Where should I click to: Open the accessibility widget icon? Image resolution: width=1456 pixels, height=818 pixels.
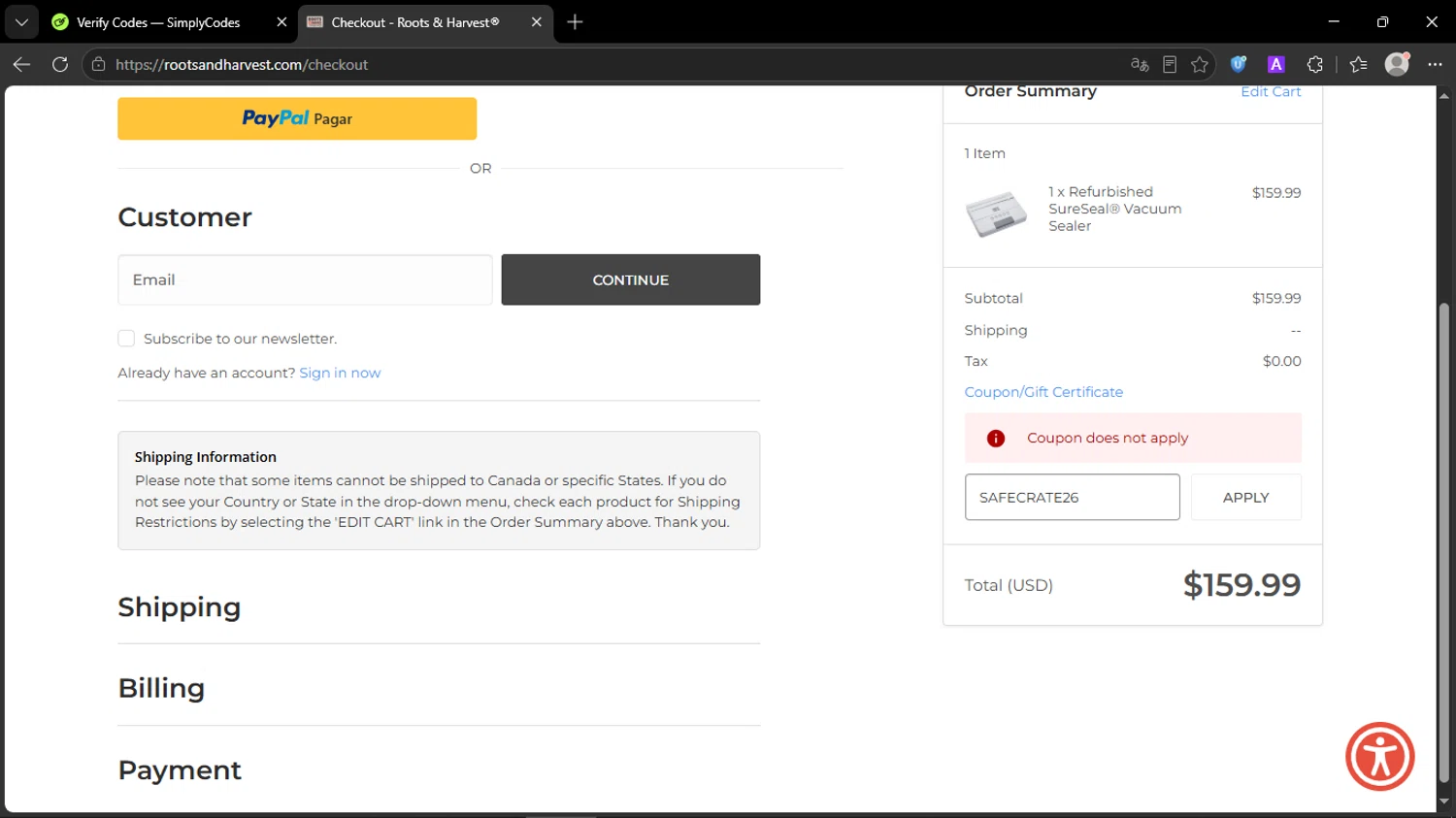pos(1379,757)
